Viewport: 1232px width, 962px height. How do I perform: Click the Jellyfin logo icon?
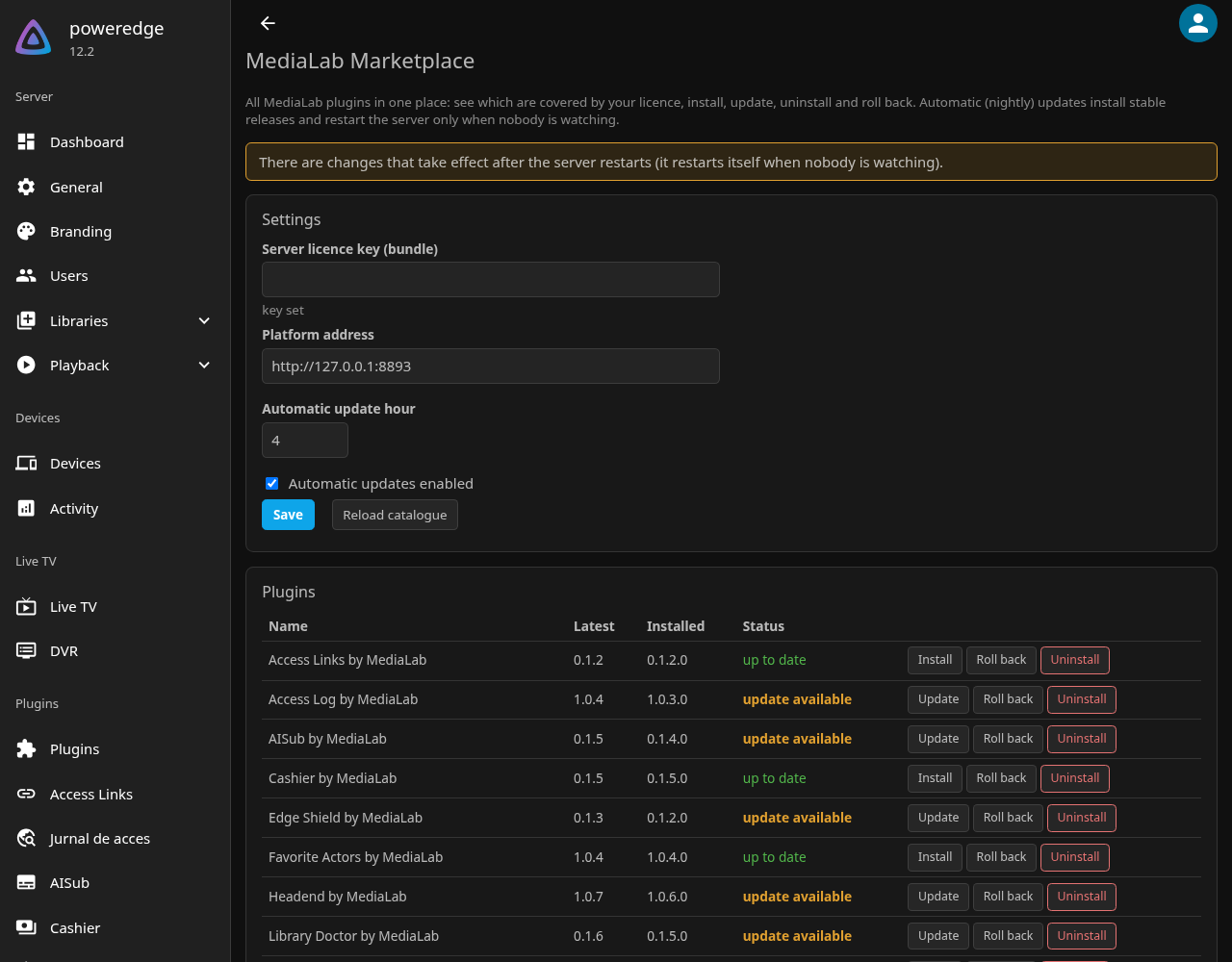tap(34, 38)
